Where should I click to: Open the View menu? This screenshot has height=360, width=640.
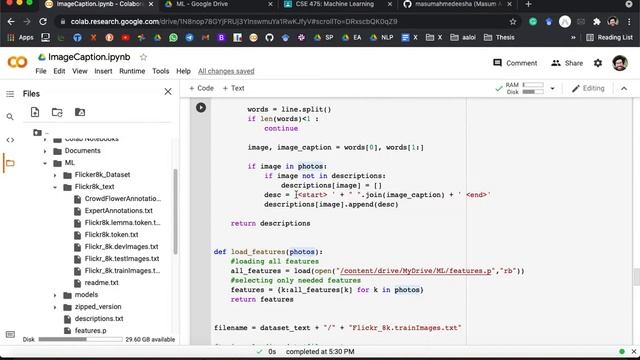point(80,71)
